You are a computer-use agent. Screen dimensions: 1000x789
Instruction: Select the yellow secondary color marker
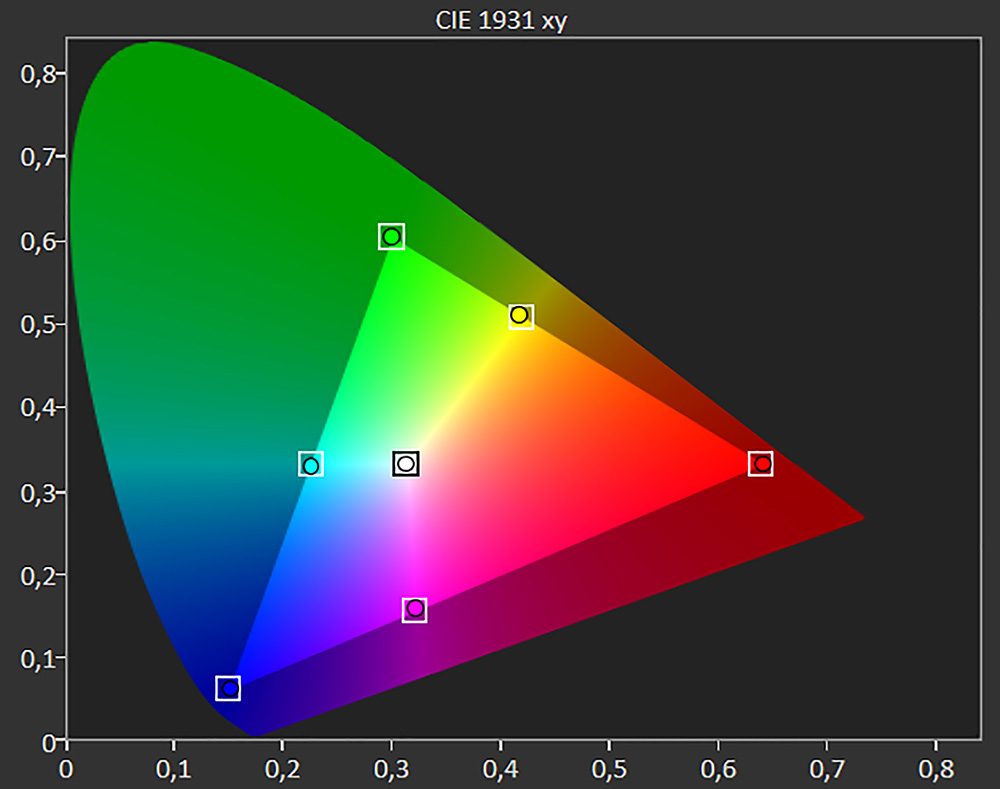point(520,316)
